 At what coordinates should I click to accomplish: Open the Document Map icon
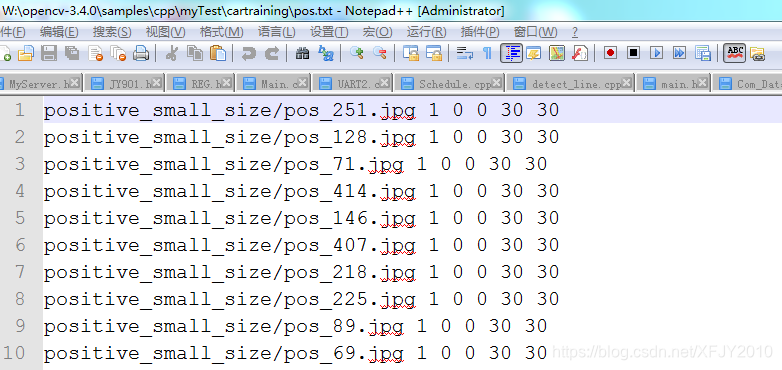tap(557, 53)
